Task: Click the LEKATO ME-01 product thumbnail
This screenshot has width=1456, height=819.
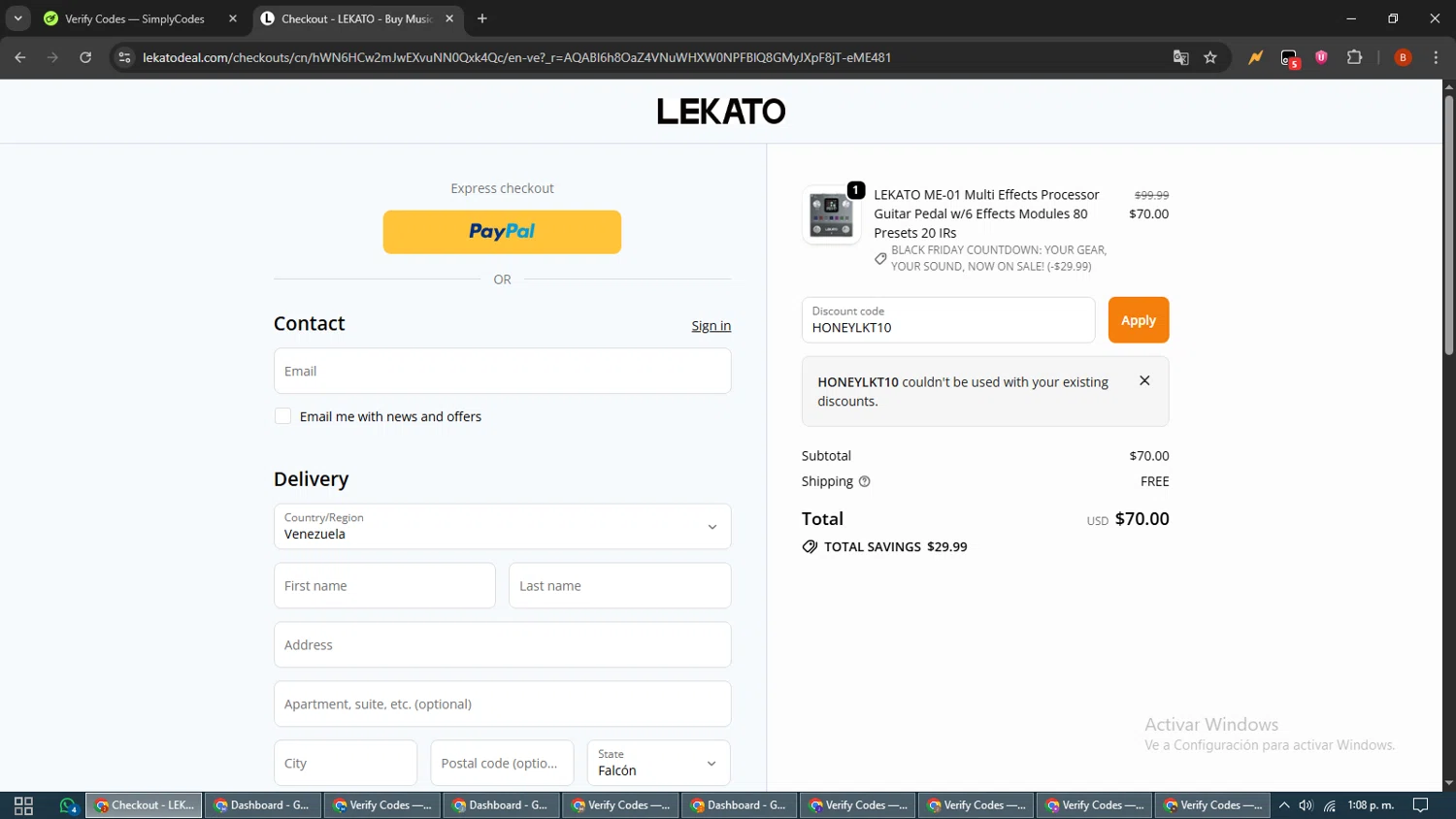Action: pyautogui.click(x=831, y=215)
